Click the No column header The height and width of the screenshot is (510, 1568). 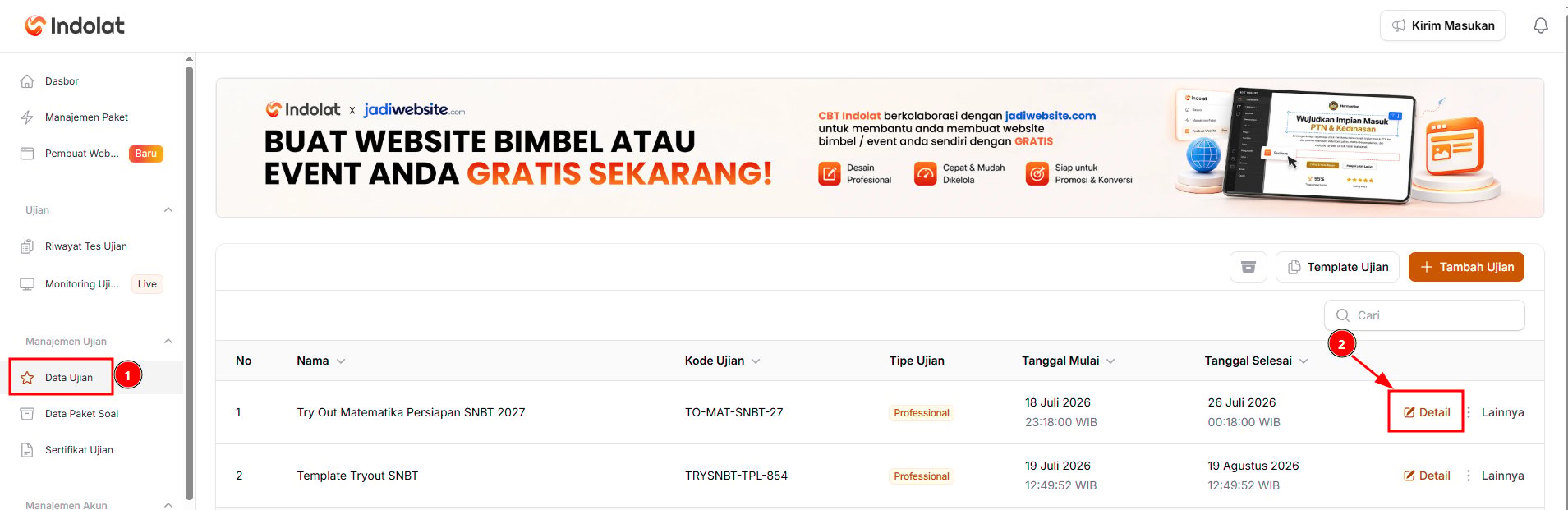(x=243, y=361)
